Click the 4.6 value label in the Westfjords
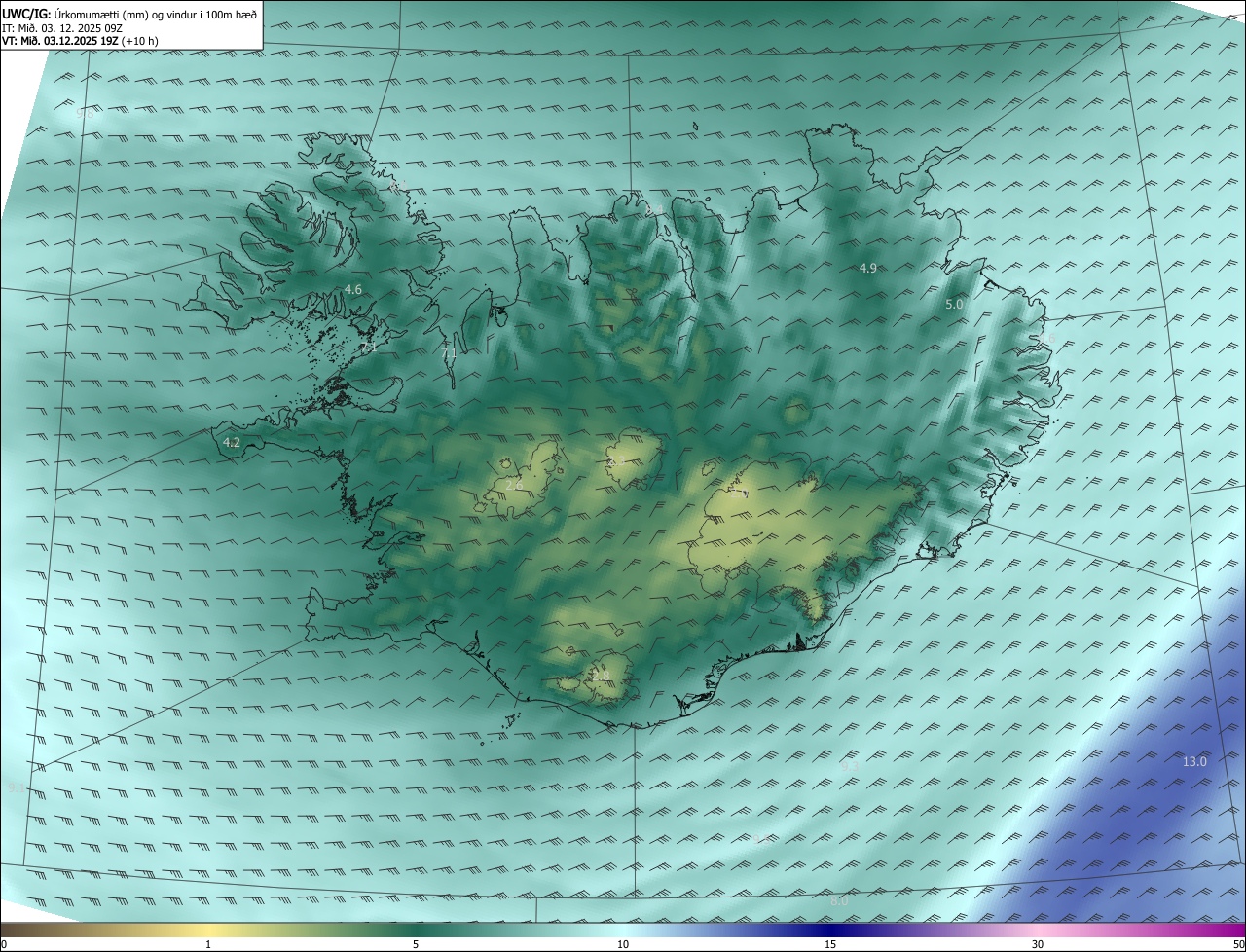The image size is (1246, 952). coord(353,289)
